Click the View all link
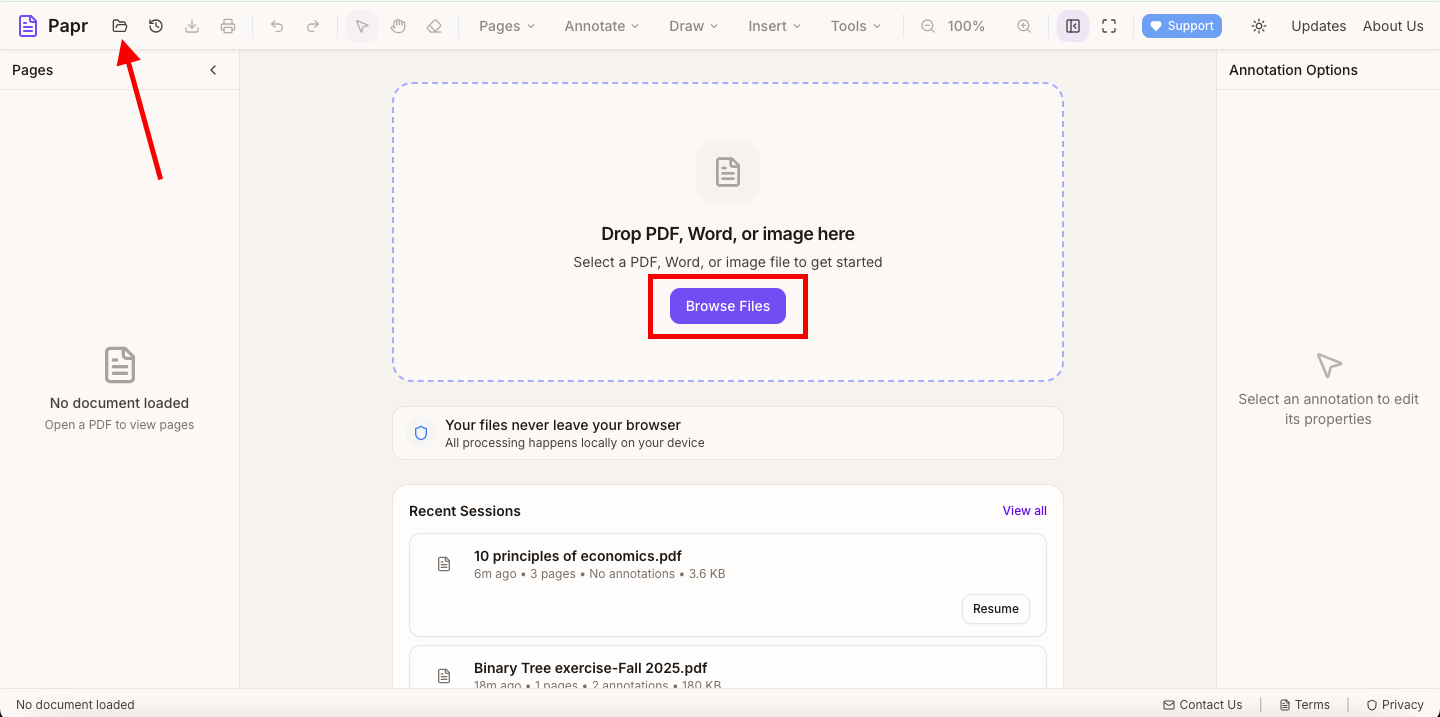 click(1024, 511)
